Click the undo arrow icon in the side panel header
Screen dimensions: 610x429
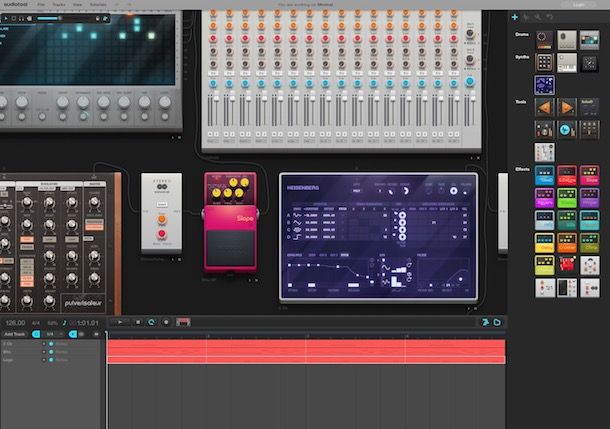tap(549, 17)
